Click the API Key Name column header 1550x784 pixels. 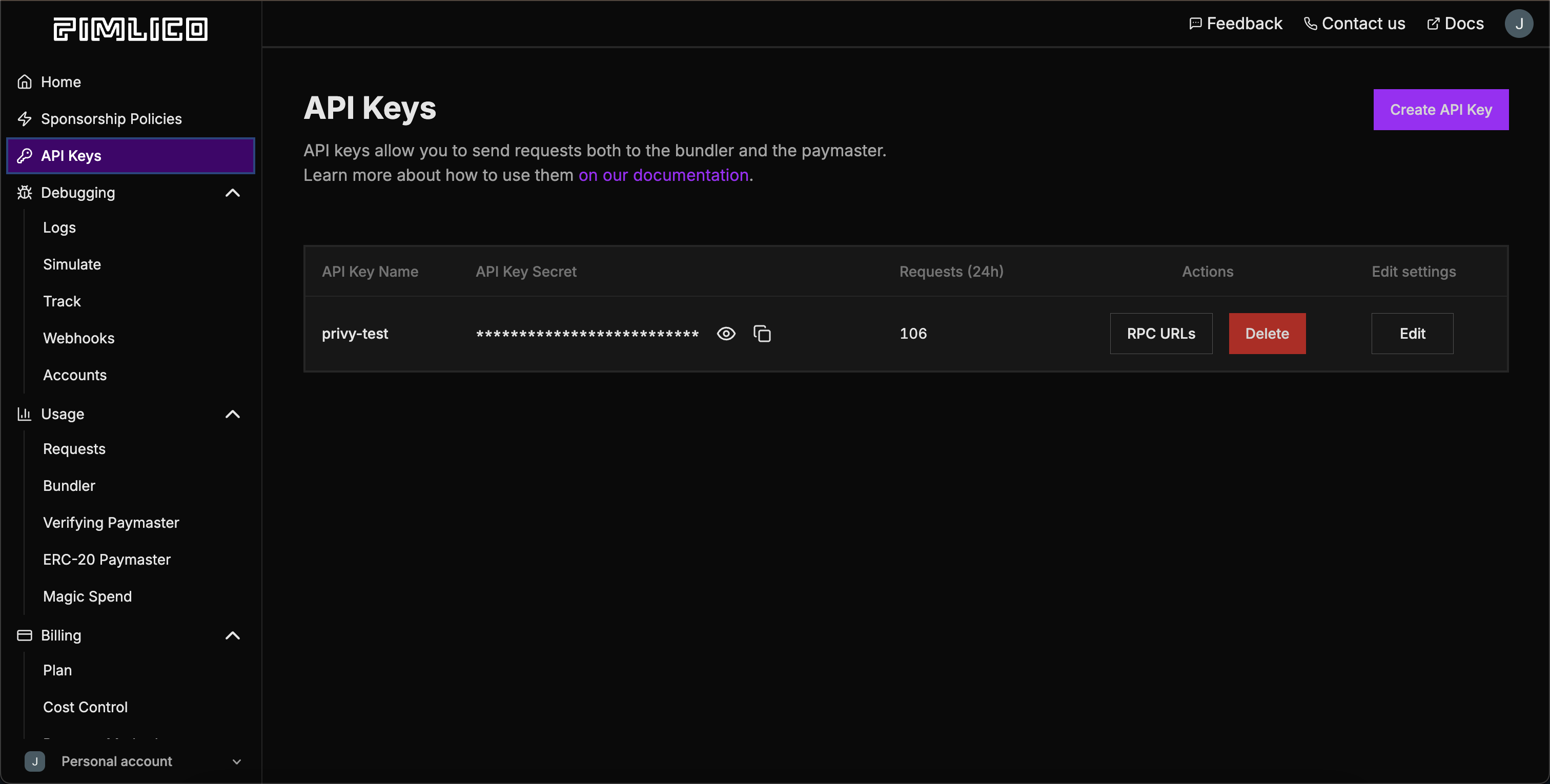[x=370, y=272]
